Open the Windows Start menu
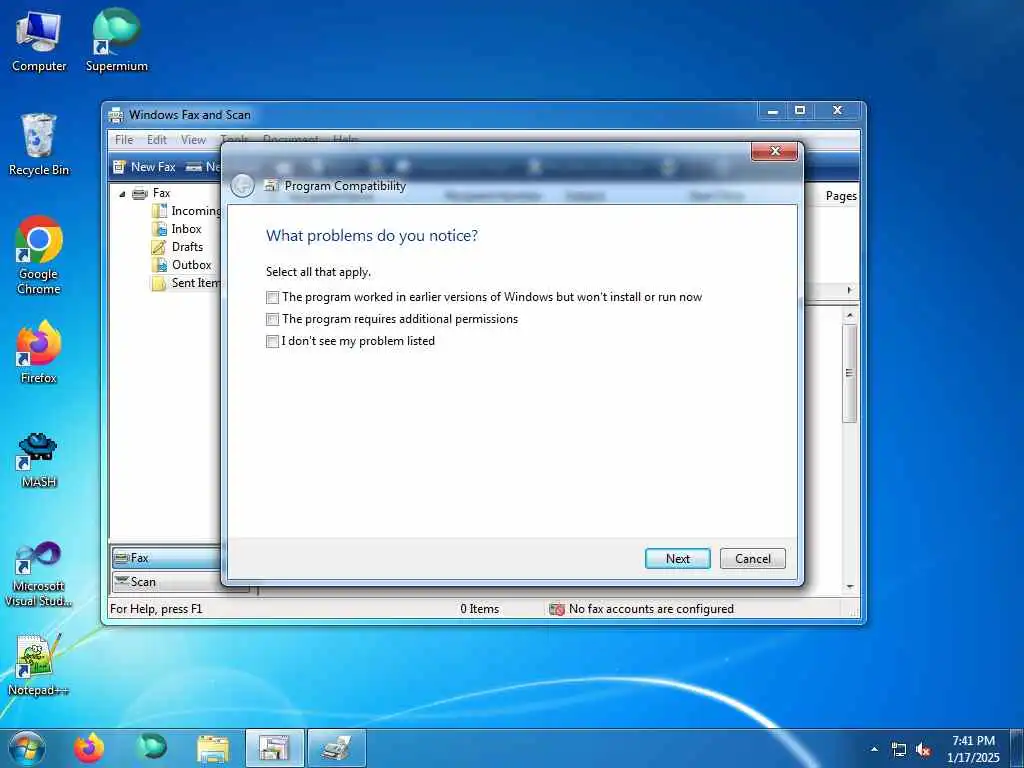This screenshot has height=768, width=1024. (27, 748)
